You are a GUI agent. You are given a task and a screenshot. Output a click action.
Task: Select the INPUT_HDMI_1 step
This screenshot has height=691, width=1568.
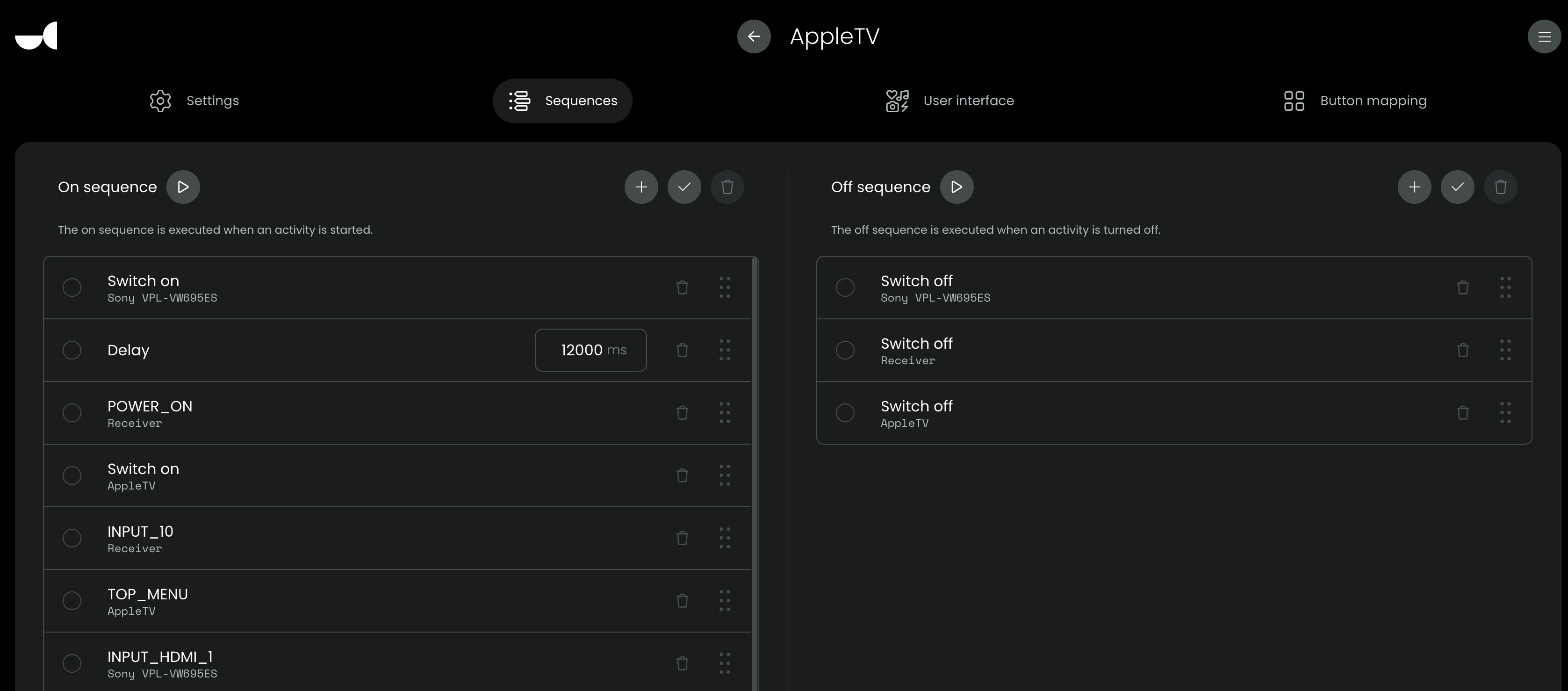click(x=72, y=663)
